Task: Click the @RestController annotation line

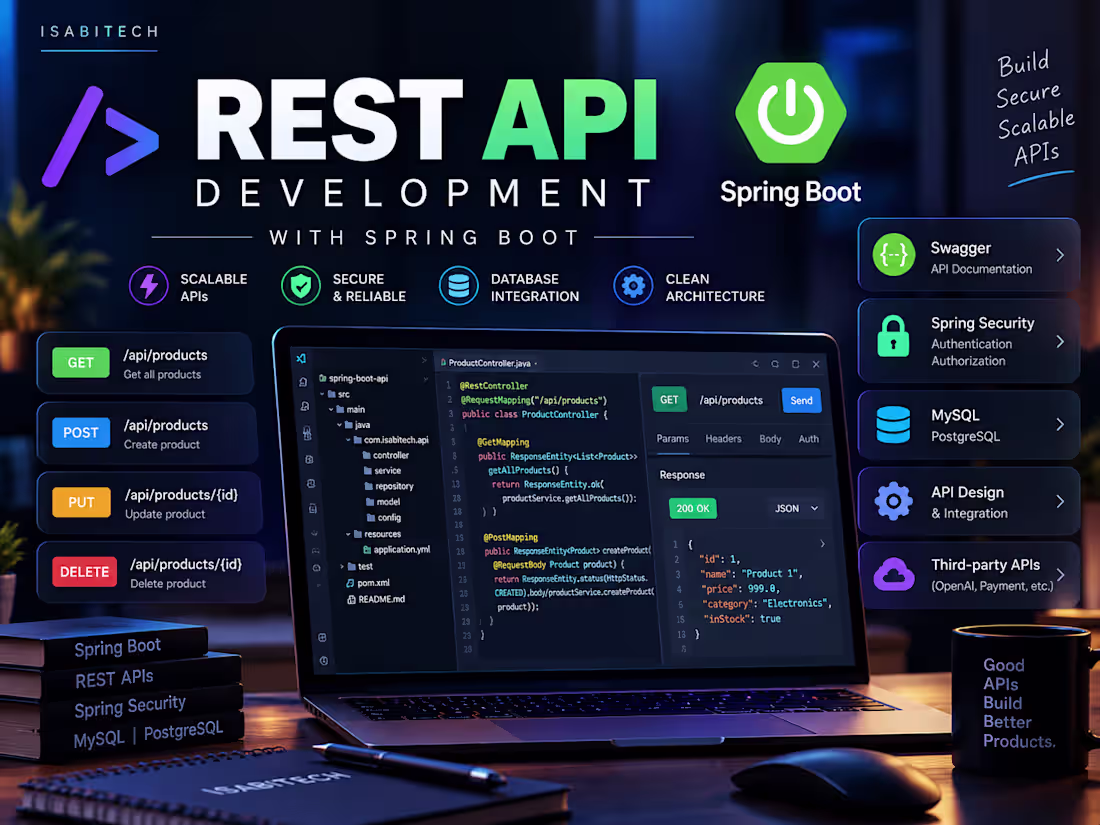Action: [x=494, y=386]
